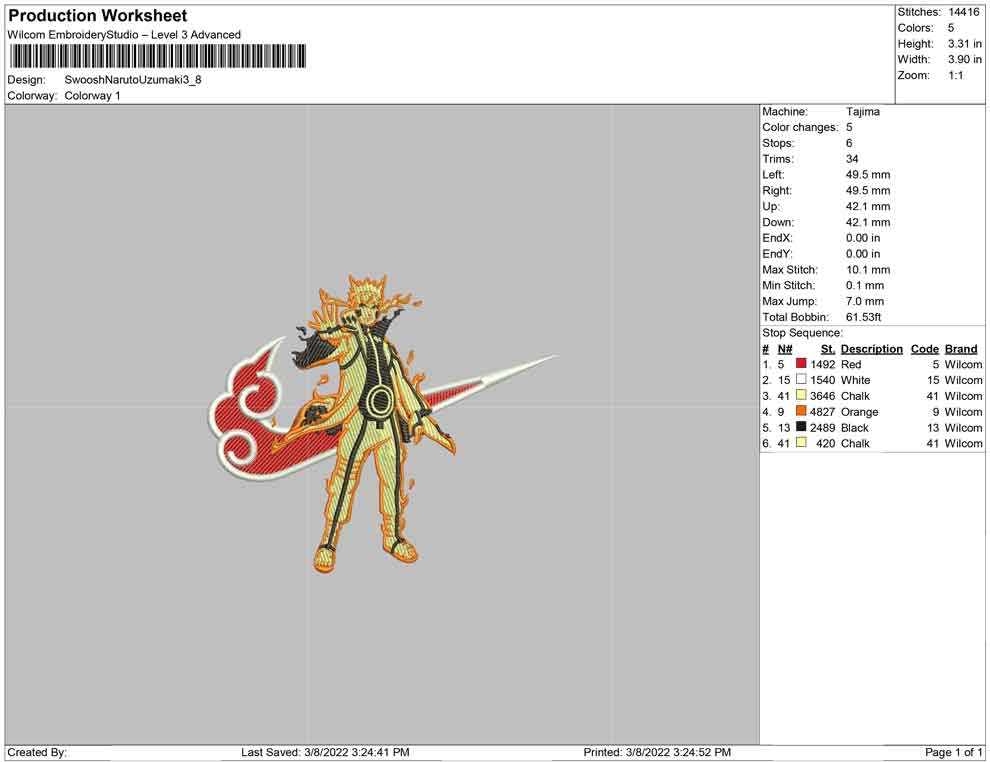990x762 pixels.
Task: Click the white swatch for 1540 White
Action: [x=801, y=379]
